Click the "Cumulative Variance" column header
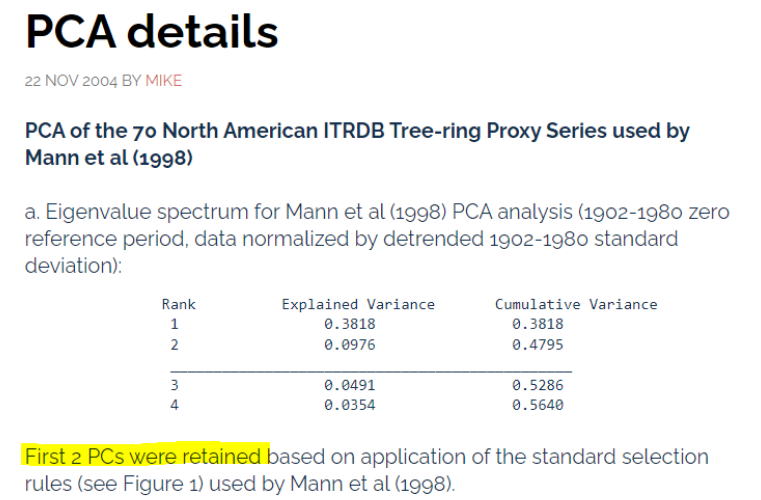The width and height of the screenshot is (761, 500). pos(576,304)
